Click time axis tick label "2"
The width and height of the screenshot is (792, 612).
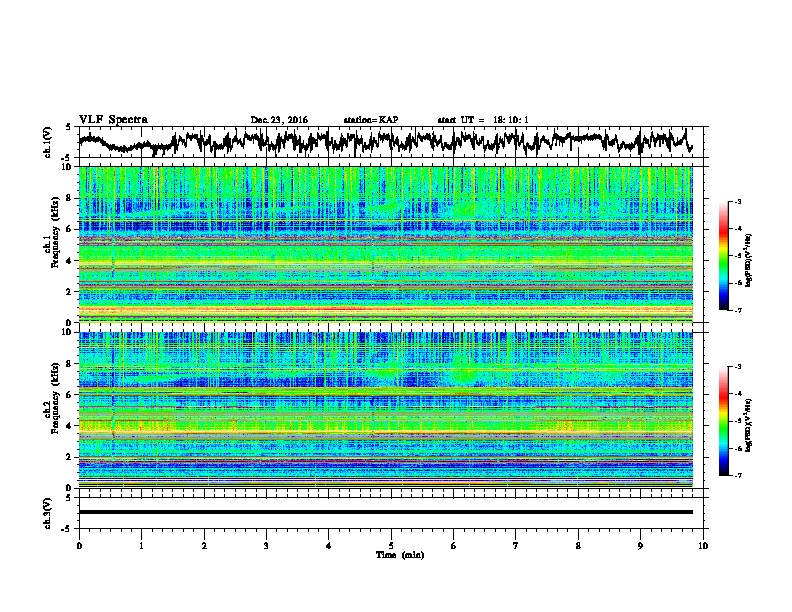pyautogui.click(x=204, y=546)
